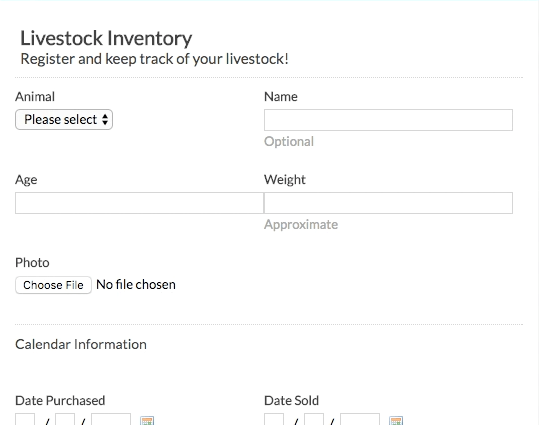Image resolution: width=539 pixels, height=425 pixels.
Task: Select the Weight input field
Action: (x=388, y=203)
